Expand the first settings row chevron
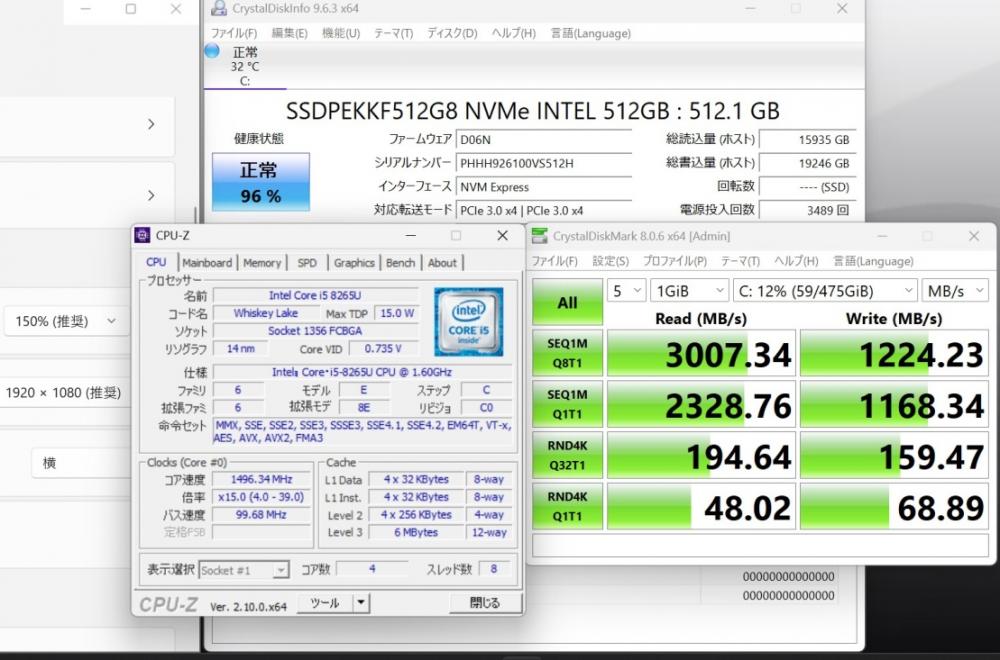 pos(151,124)
